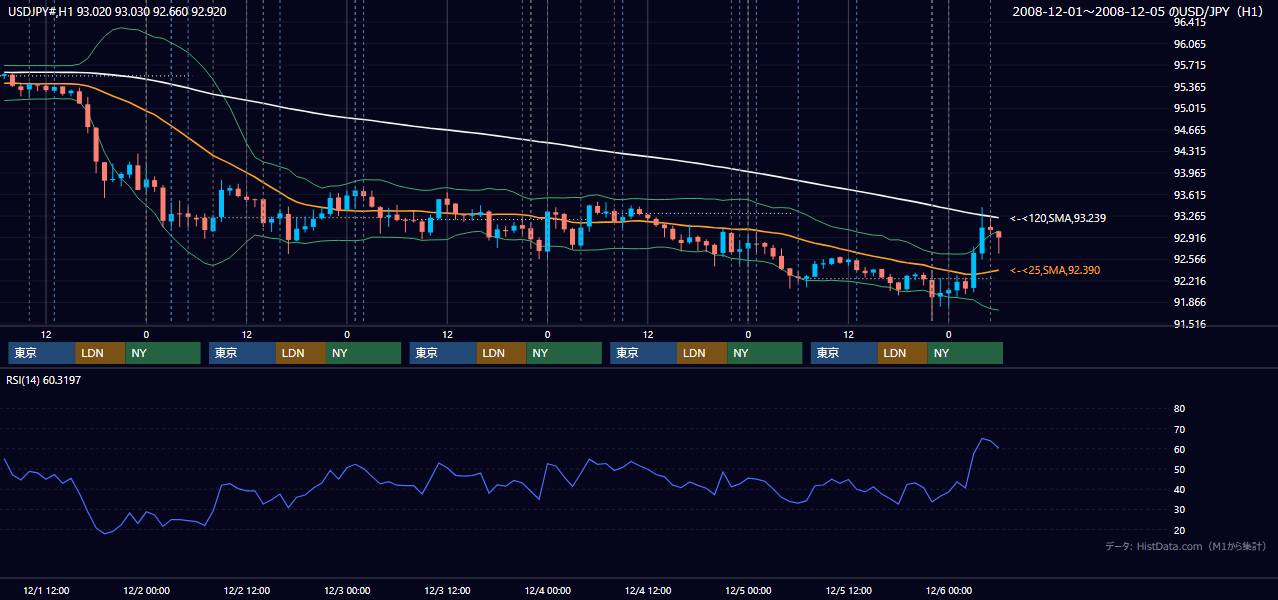Click the 2008-12-01~2008-12-05 USD/JPY (H1) heading
1278x600 pixels.
1138,11
